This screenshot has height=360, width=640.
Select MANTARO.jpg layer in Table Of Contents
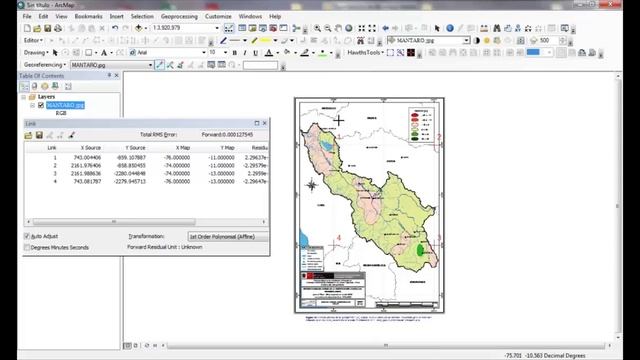pyautogui.click(x=65, y=105)
